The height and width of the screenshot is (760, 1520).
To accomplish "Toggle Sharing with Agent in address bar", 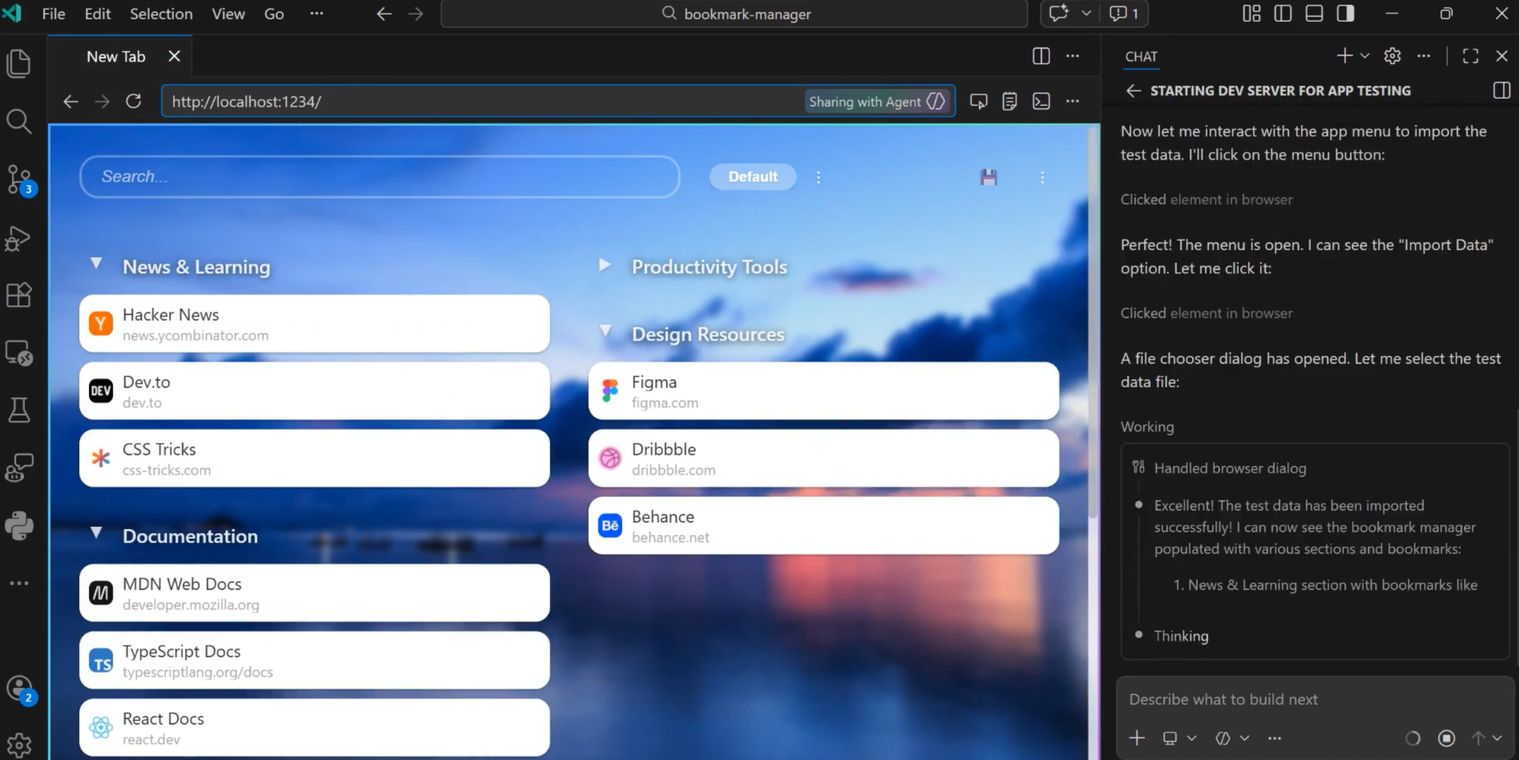I will pyautogui.click(x=877, y=101).
